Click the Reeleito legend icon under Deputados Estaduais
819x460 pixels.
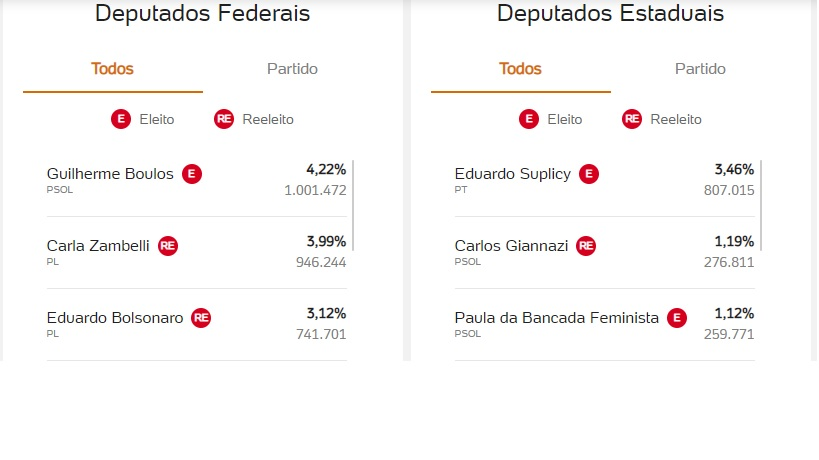coord(632,119)
